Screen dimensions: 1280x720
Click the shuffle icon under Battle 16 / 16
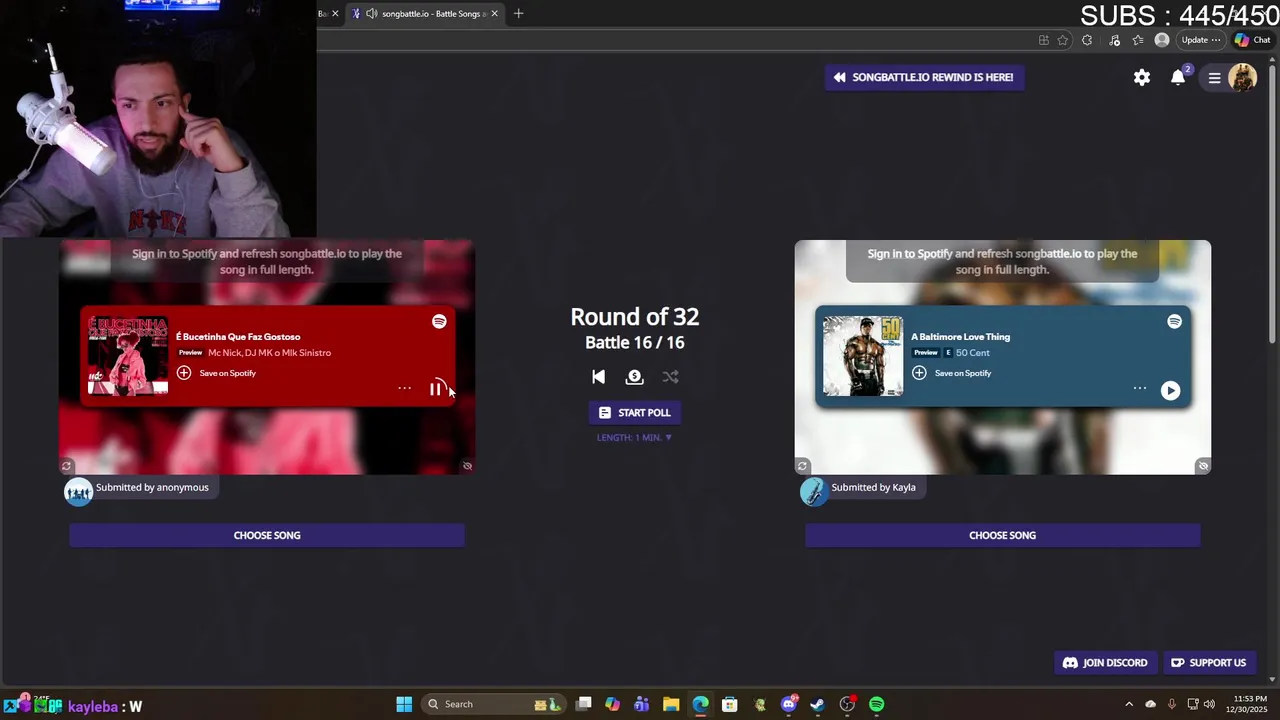click(670, 377)
